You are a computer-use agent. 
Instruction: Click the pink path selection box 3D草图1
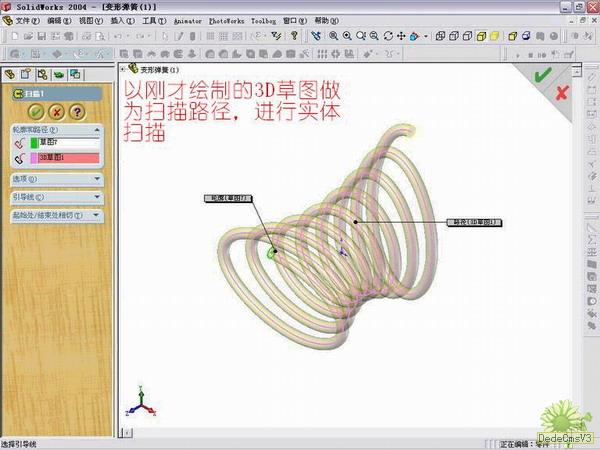[x=68, y=158]
